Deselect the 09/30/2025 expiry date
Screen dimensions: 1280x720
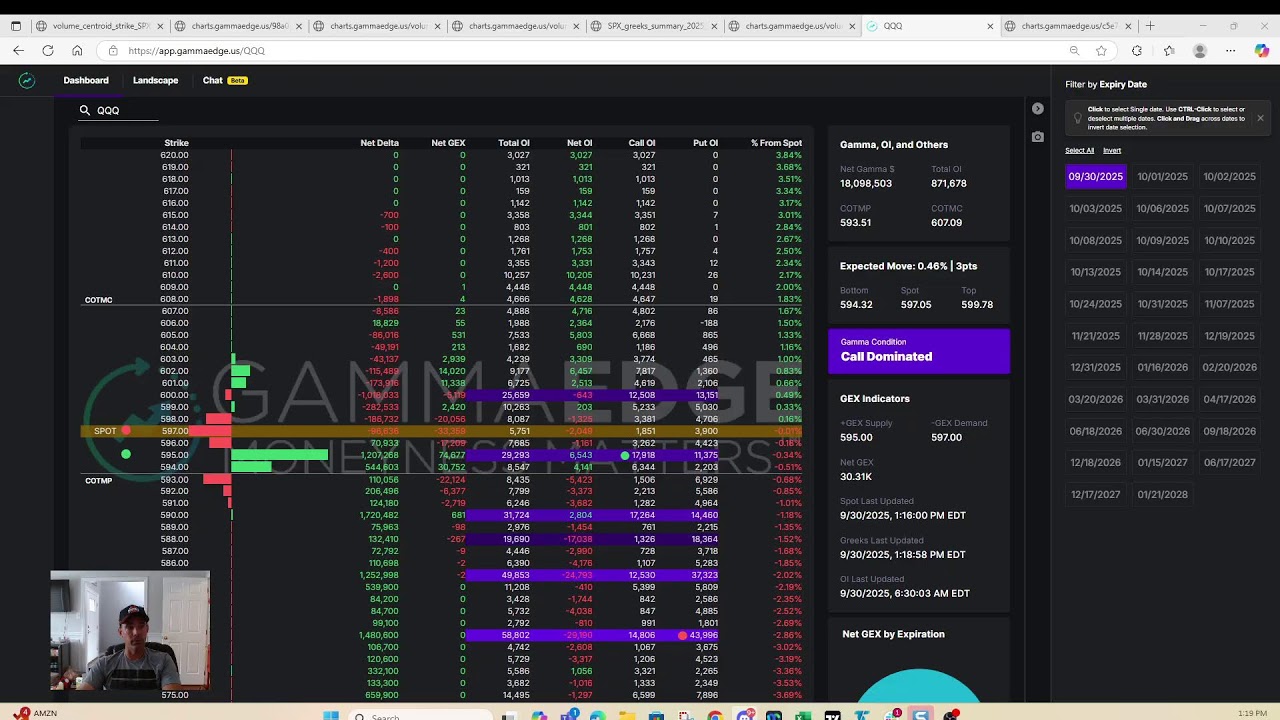[x=1096, y=176]
